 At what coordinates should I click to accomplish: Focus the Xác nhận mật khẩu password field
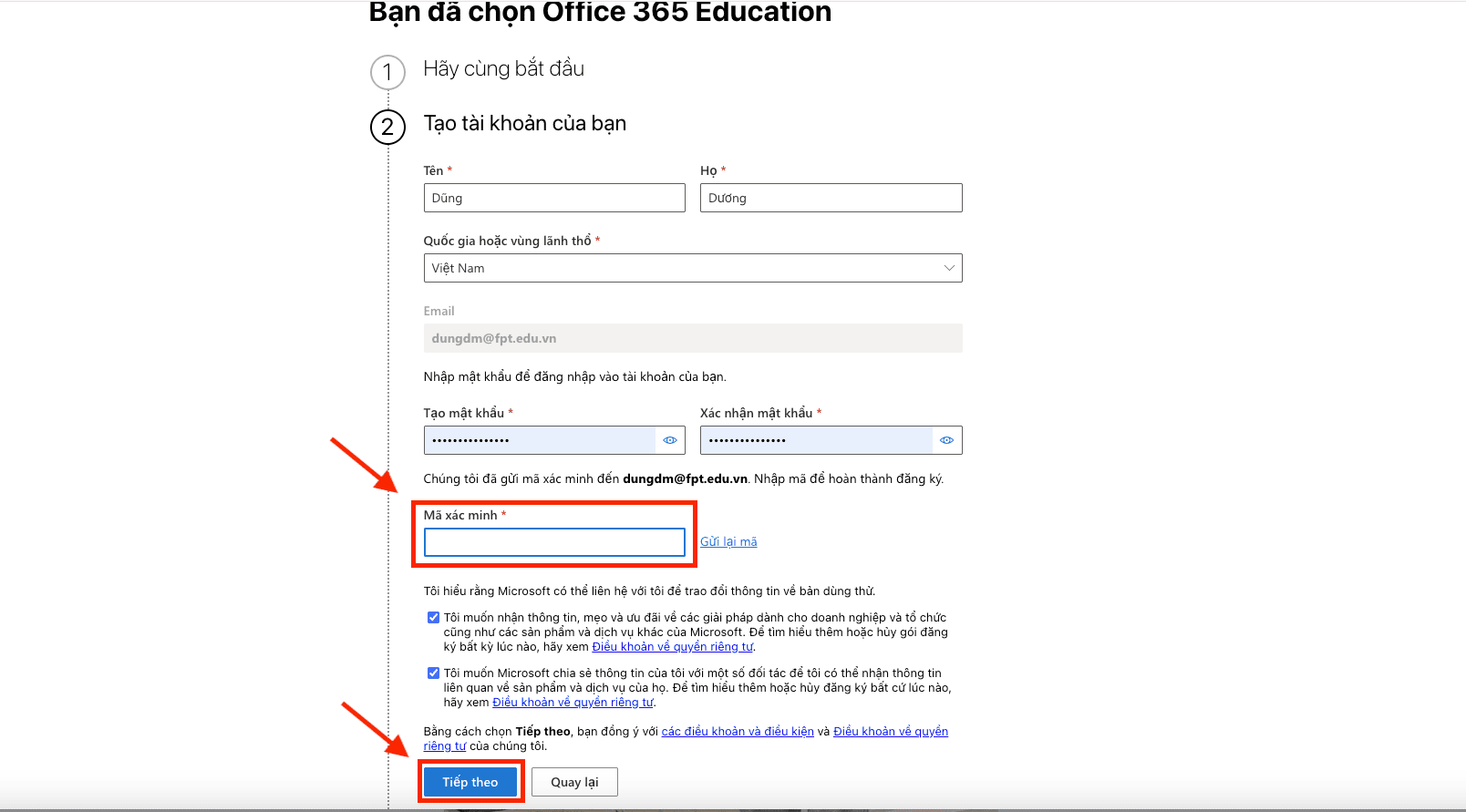[x=816, y=440]
